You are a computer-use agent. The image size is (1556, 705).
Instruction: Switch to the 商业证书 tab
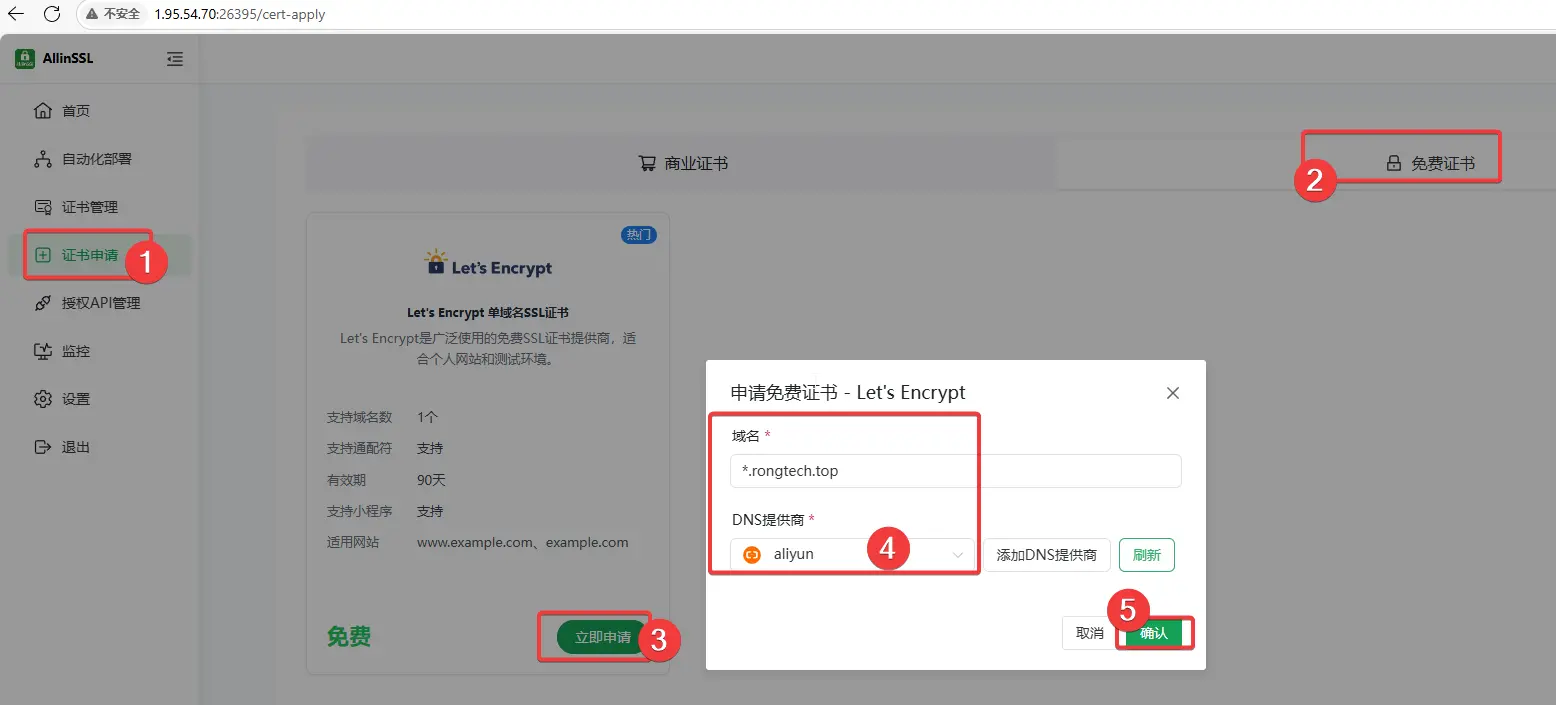click(x=683, y=163)
